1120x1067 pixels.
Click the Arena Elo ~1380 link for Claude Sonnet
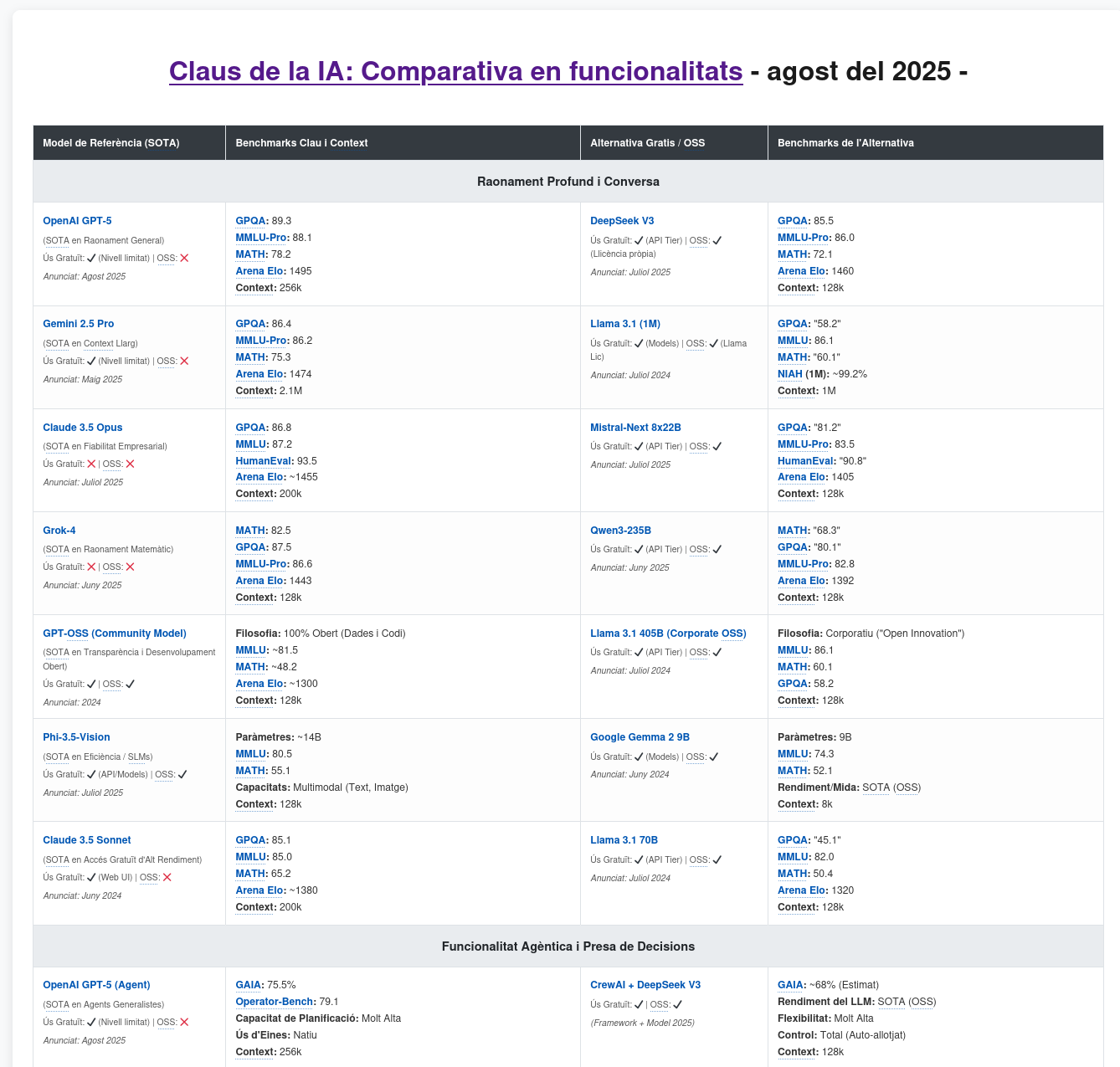(x=259, y=890)
